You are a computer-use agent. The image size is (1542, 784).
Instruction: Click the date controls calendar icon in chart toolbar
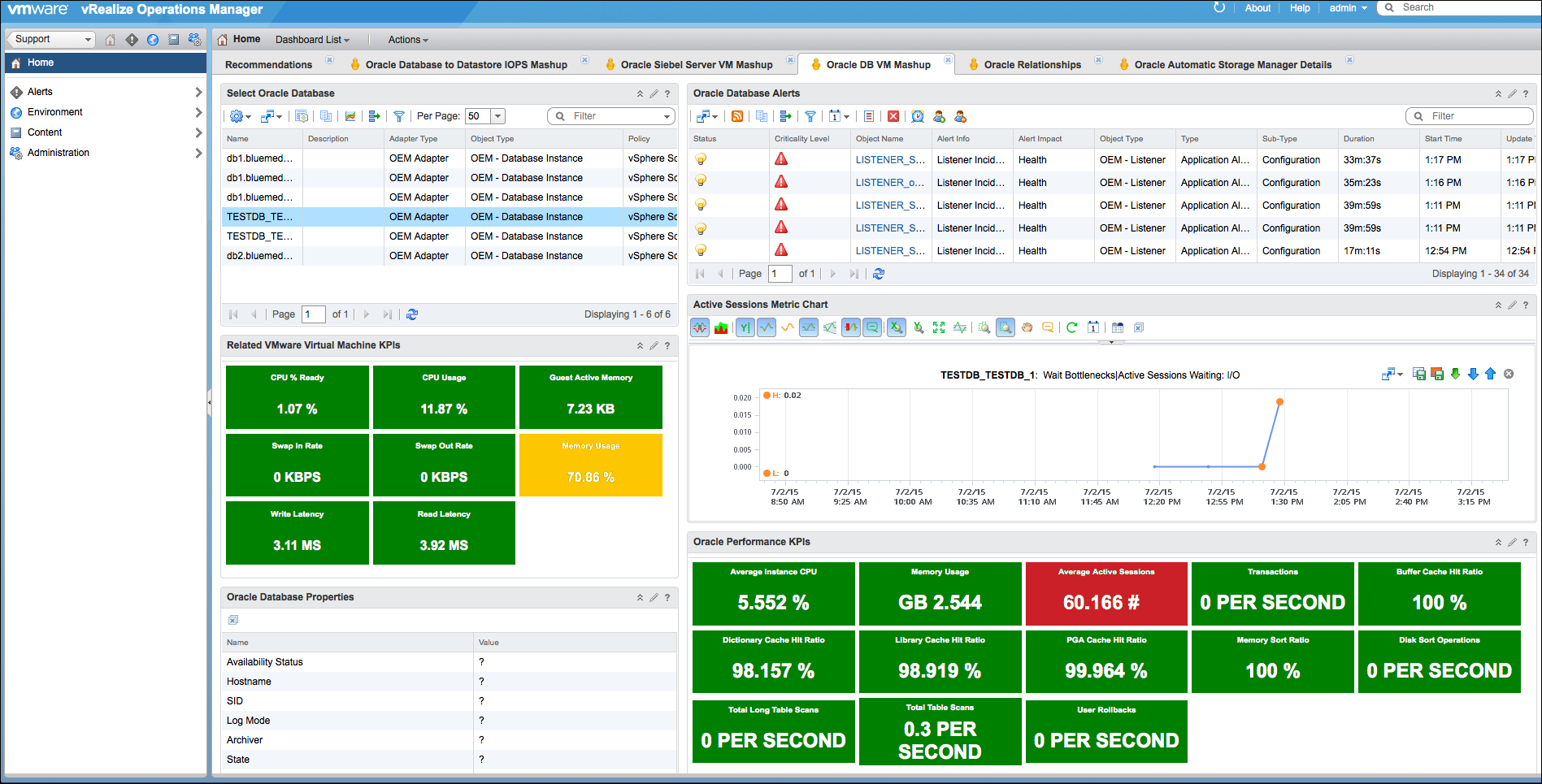tap(1093, 327)
